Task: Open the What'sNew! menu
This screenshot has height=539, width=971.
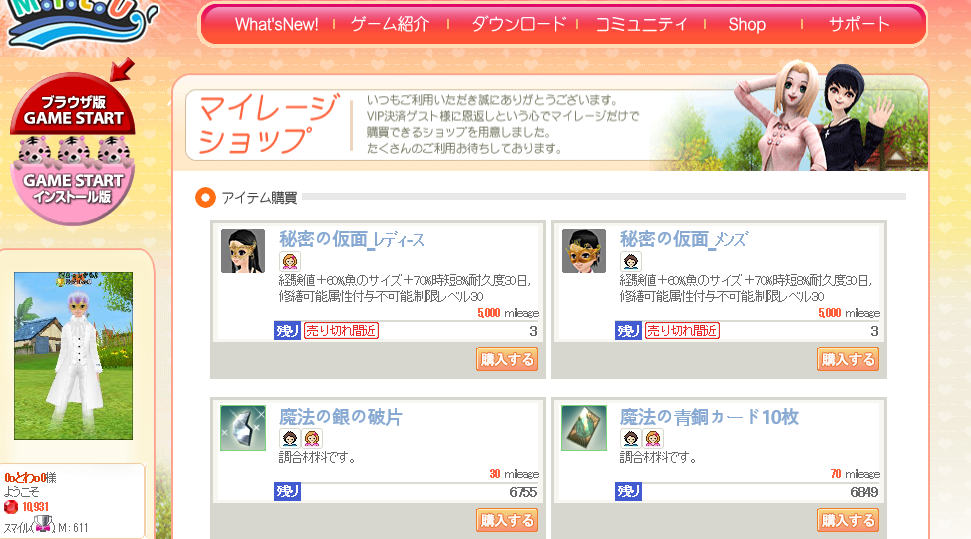Action: click(x=276, y=24)
